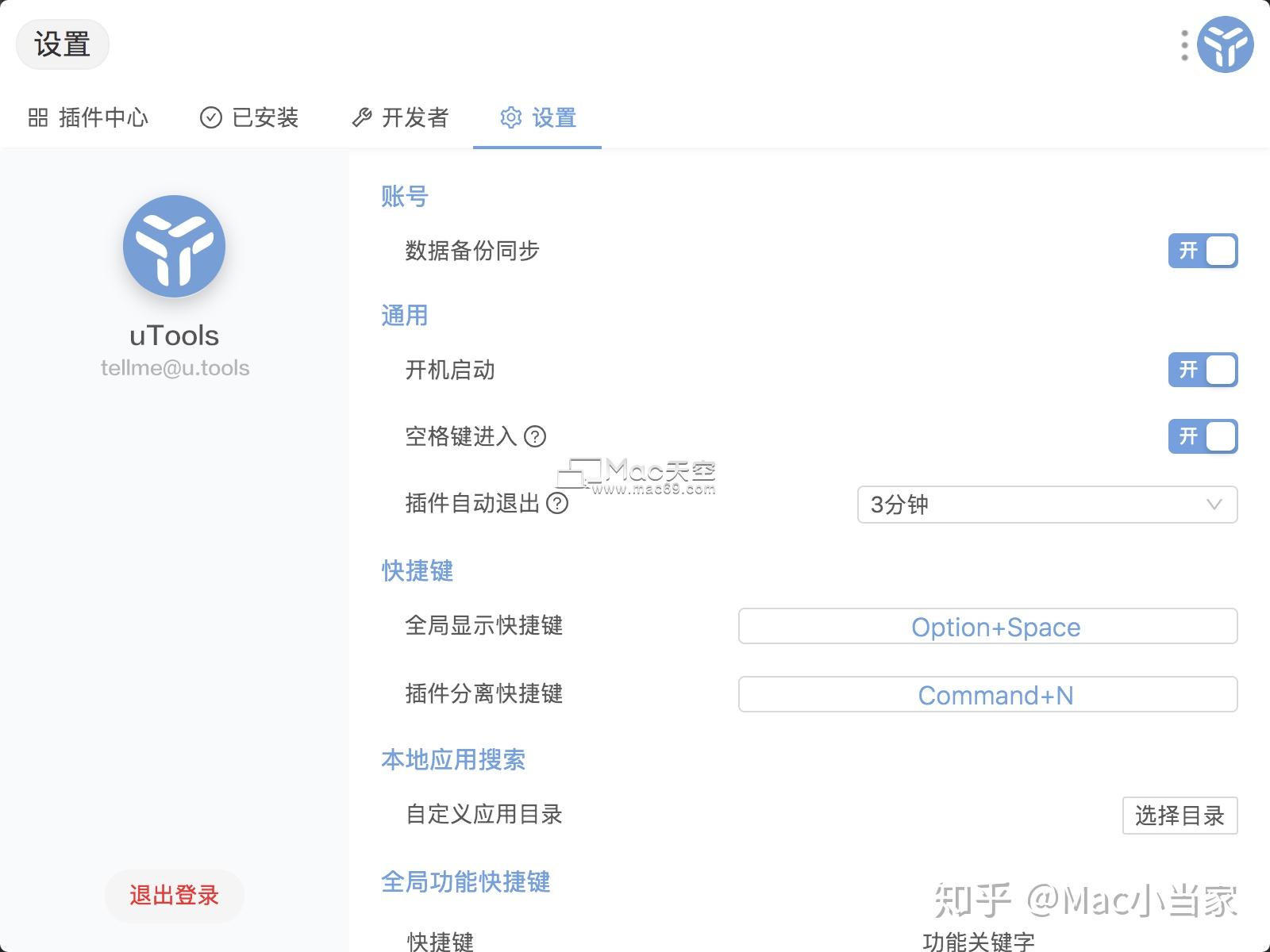Click the gear icon on the 设置 tab
The width and height of the screenshot is (1270, 952).
(x=512, y=118)
